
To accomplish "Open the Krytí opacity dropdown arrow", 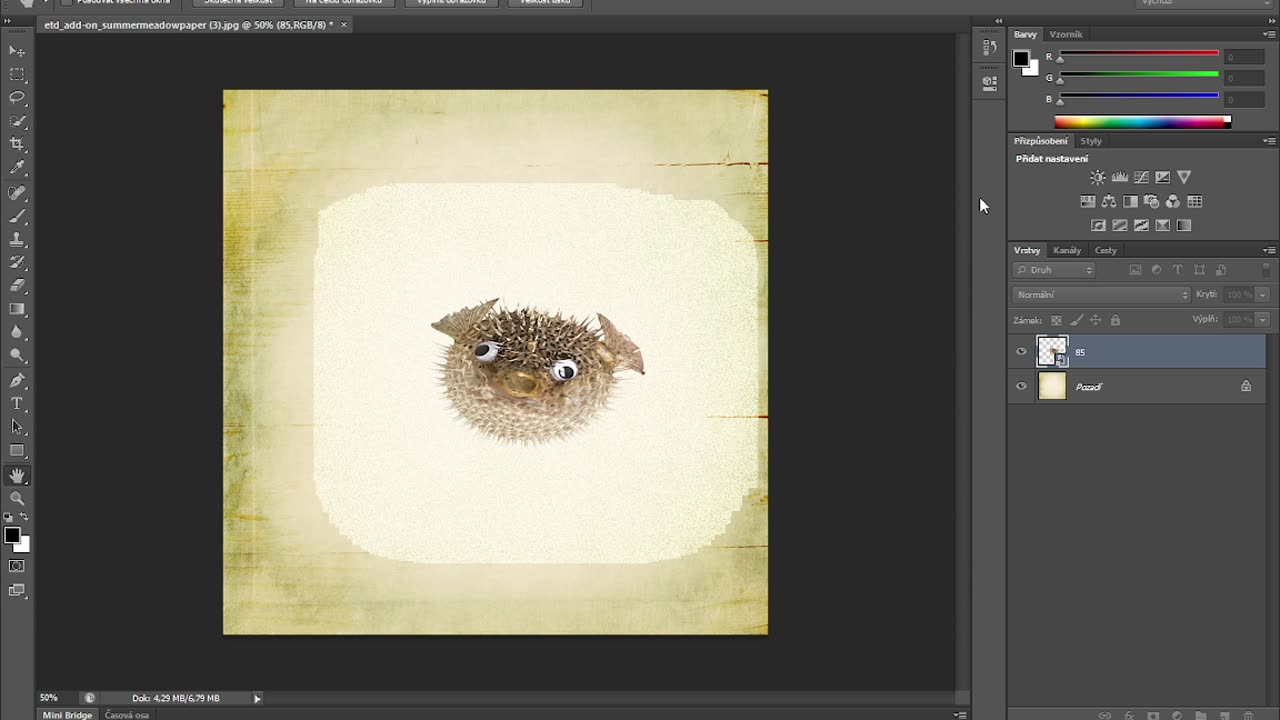I will pos(1262,295).
